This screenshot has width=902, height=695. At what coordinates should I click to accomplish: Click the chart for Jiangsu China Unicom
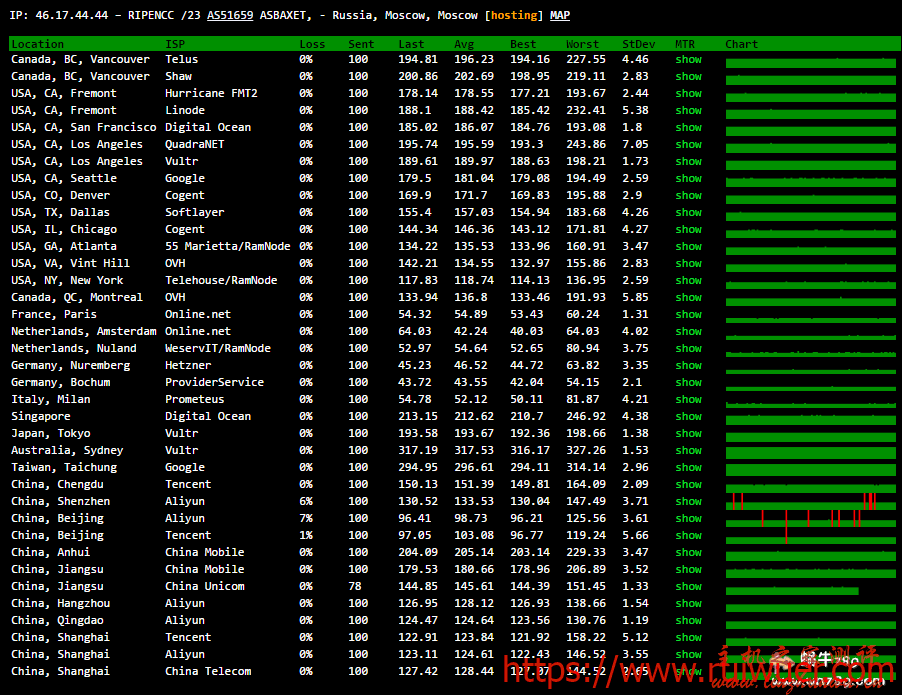click(x=792, y=587)
